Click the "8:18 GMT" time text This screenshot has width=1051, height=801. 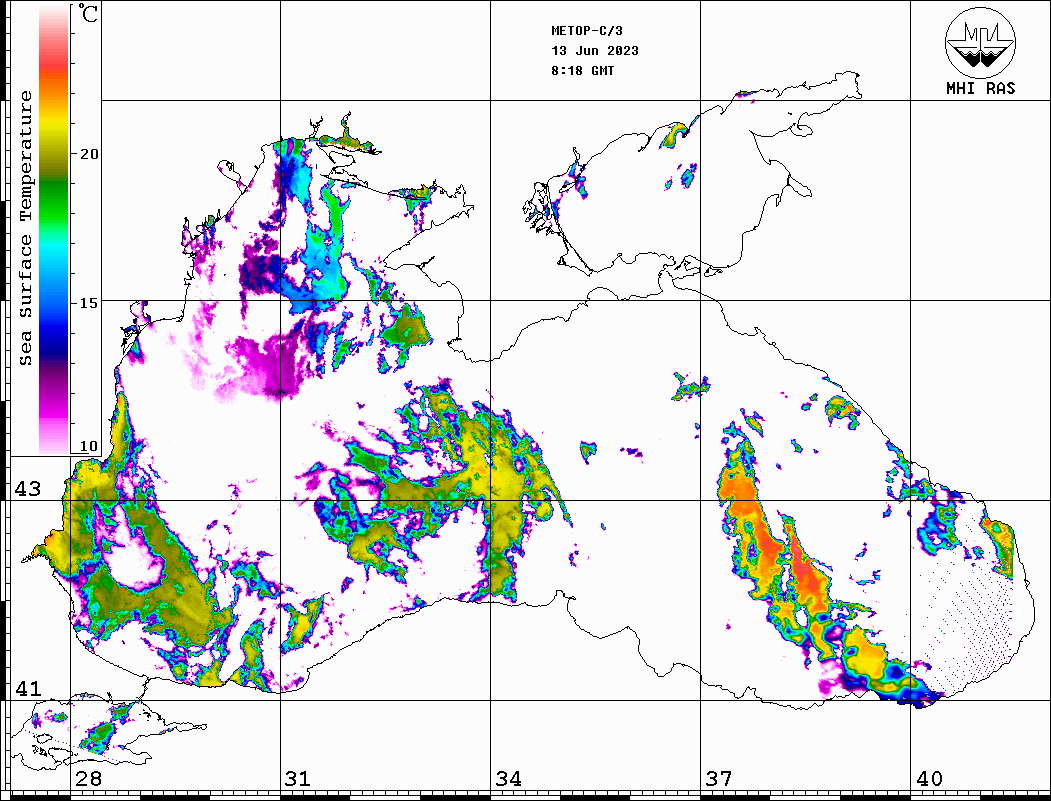(x=583, y=70)
